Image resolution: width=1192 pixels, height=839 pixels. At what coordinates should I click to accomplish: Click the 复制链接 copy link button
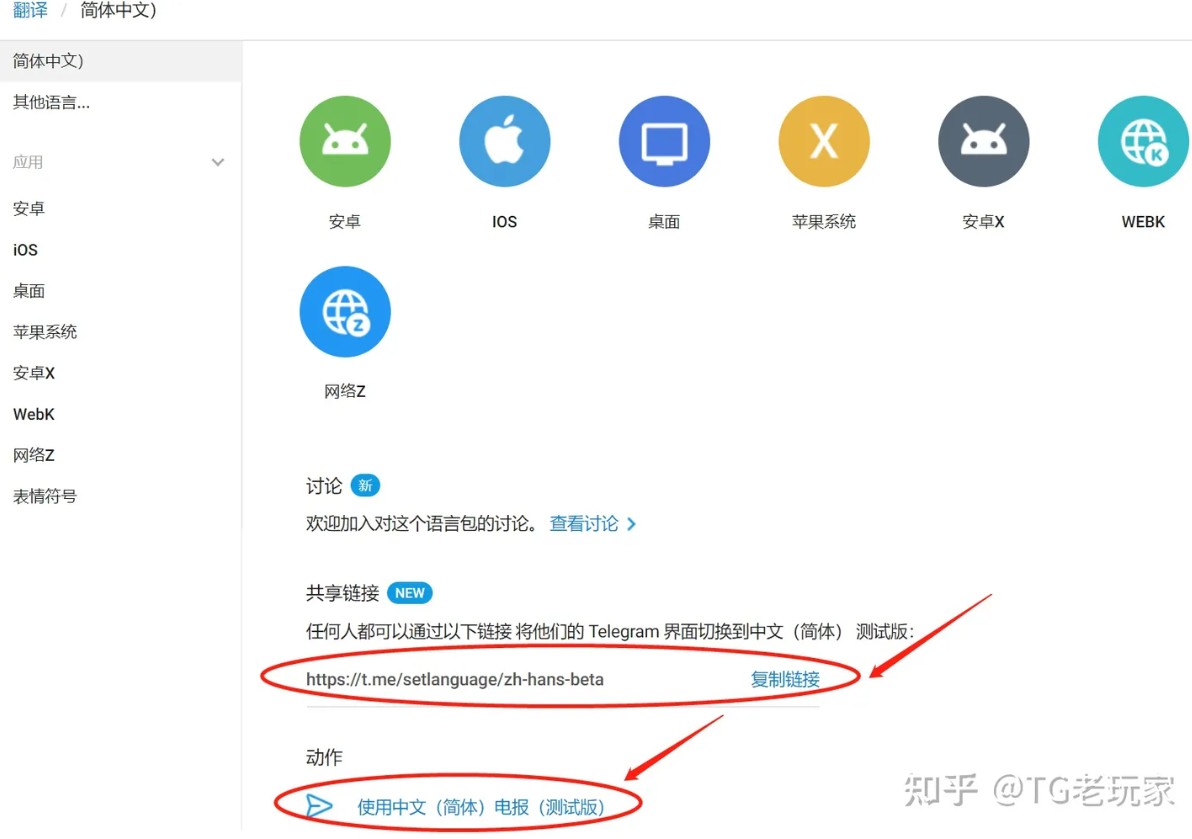[x=785, y=679]
